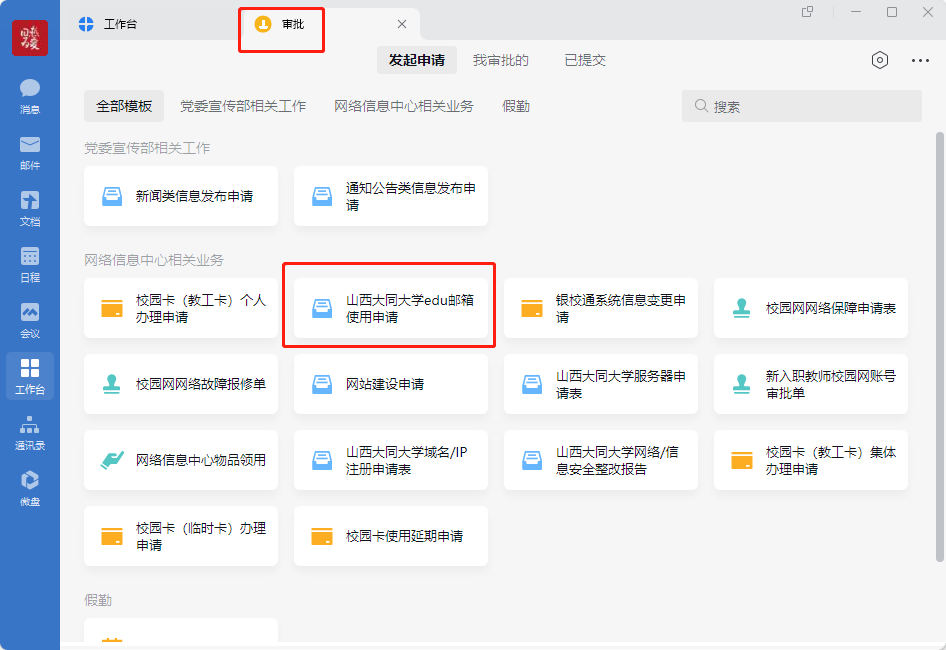Click the pop-out window icon in title bar
Viewport: 946px width, 650px height.
[807, 12]
